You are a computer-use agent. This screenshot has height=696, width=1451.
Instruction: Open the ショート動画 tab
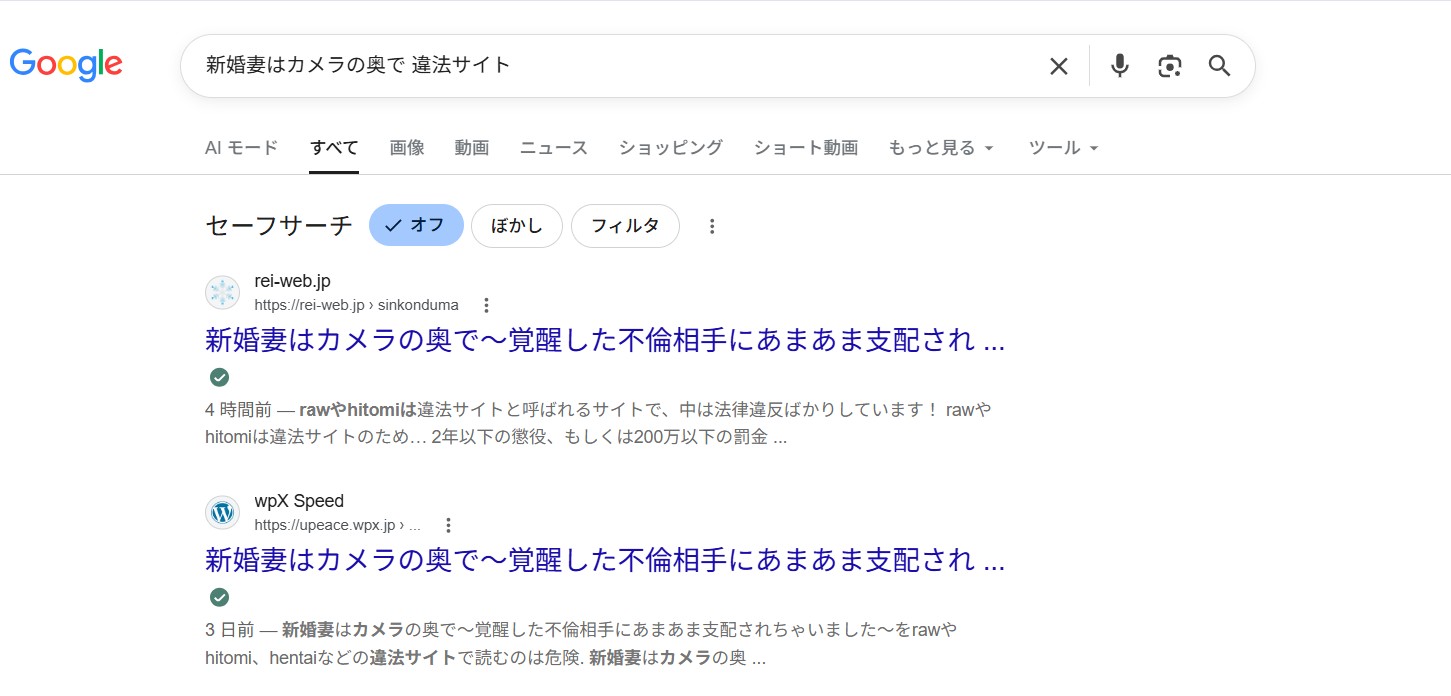pyautogui.click(x=806, y=147)
